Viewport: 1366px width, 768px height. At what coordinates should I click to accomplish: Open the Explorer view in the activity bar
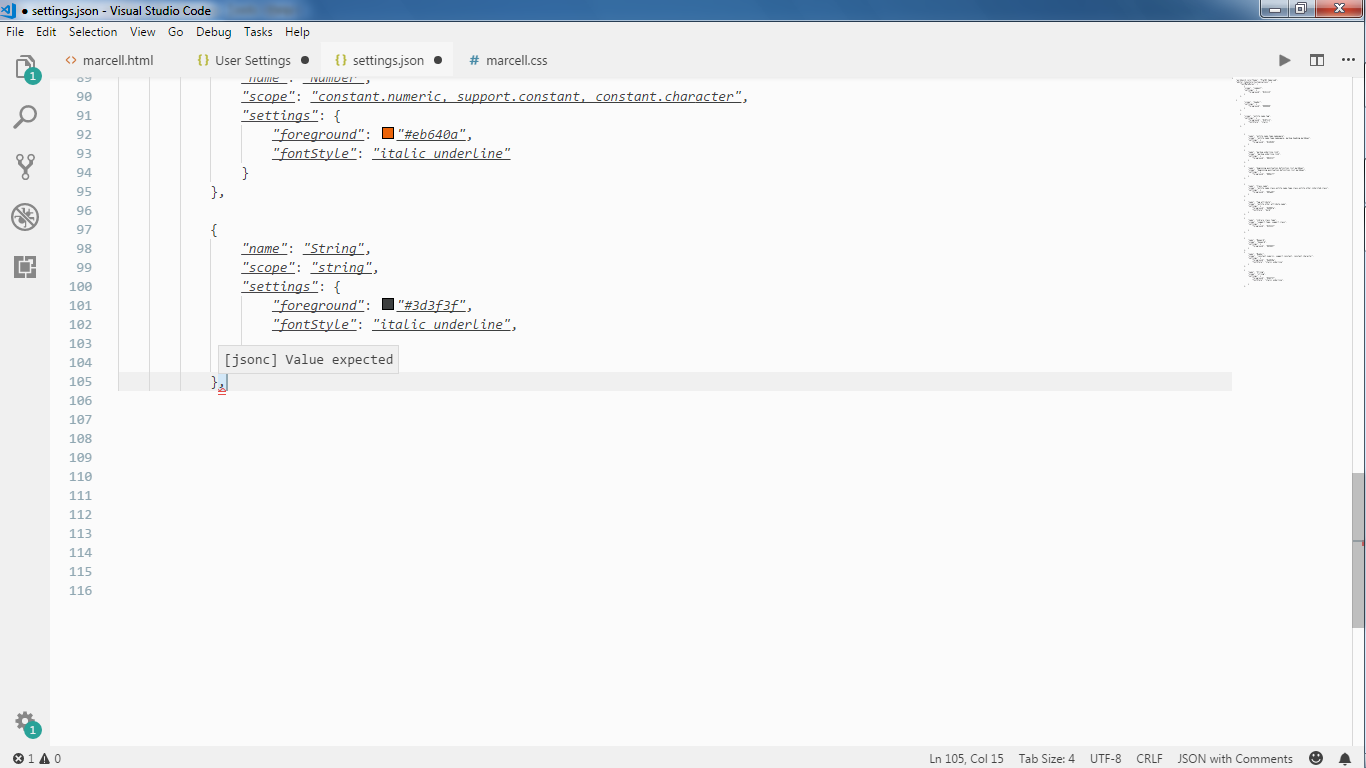coord(25,67)
